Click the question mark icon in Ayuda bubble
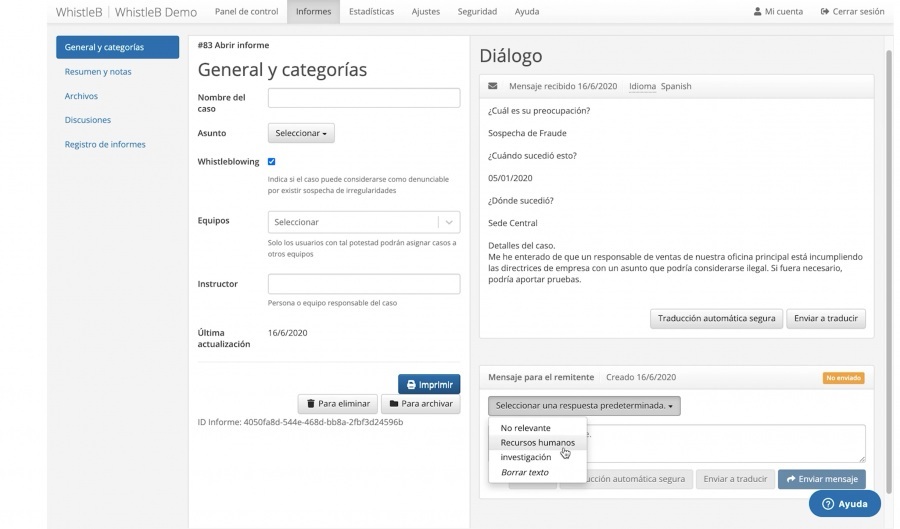The width and height of the screenshot is (900, 529). tap(827, 504)
